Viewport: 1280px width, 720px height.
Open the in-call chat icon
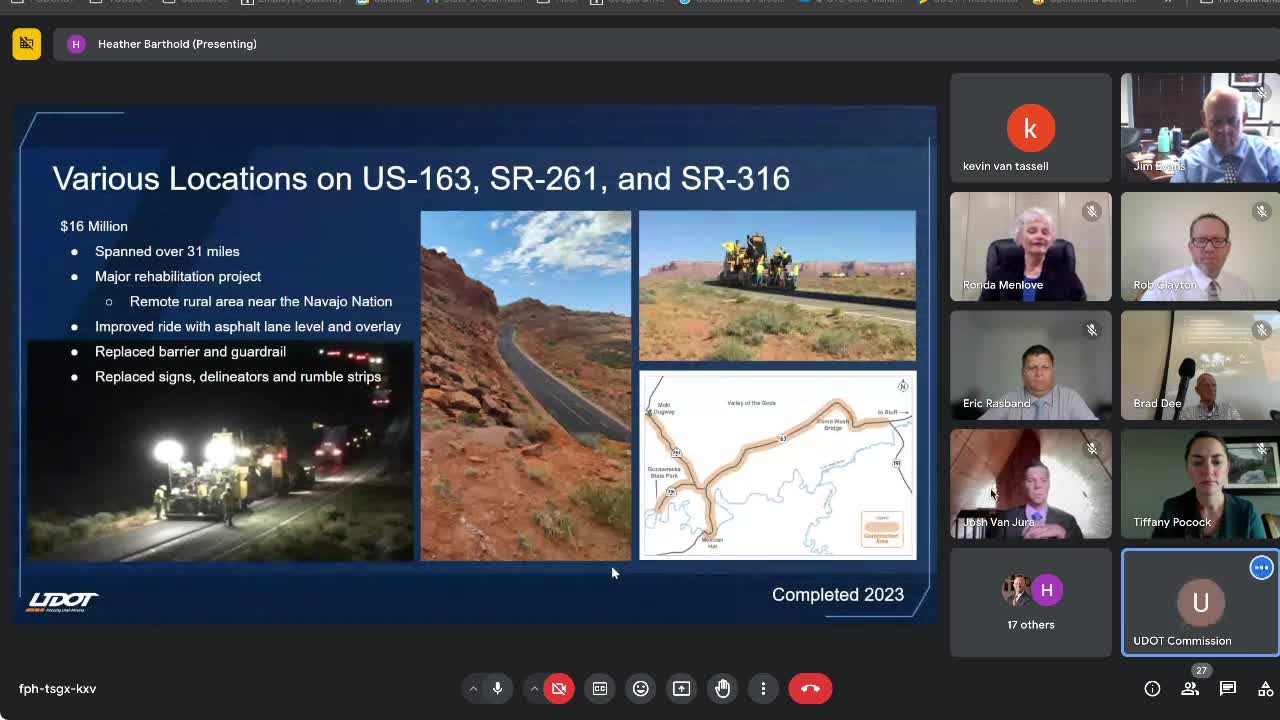[x=1227, y=688]
